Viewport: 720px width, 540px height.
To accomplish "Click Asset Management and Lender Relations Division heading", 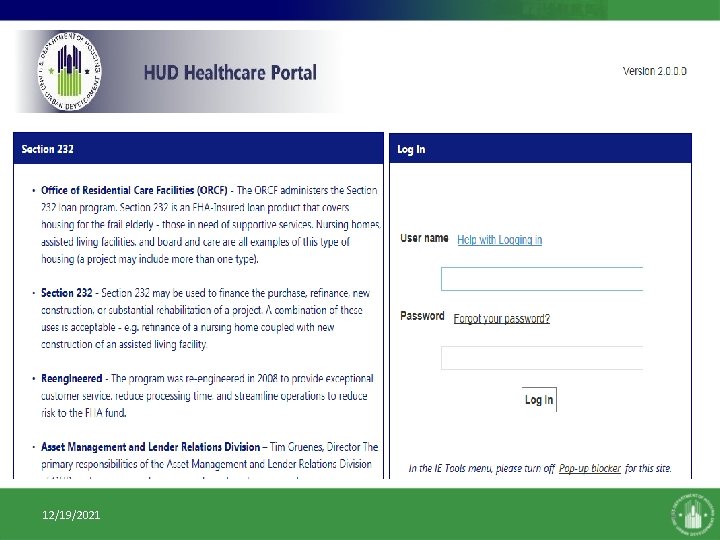I will click(151, 447).
